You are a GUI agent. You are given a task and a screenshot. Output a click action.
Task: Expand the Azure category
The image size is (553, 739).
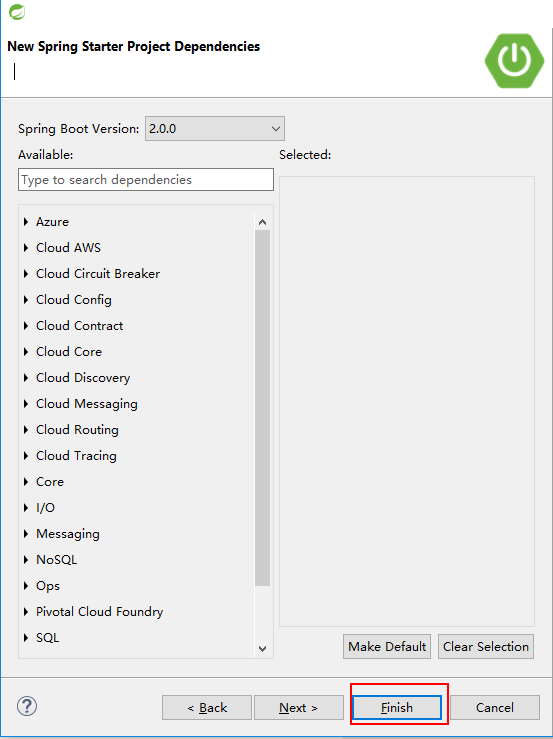pyautogui.click(x=26, y=222)
